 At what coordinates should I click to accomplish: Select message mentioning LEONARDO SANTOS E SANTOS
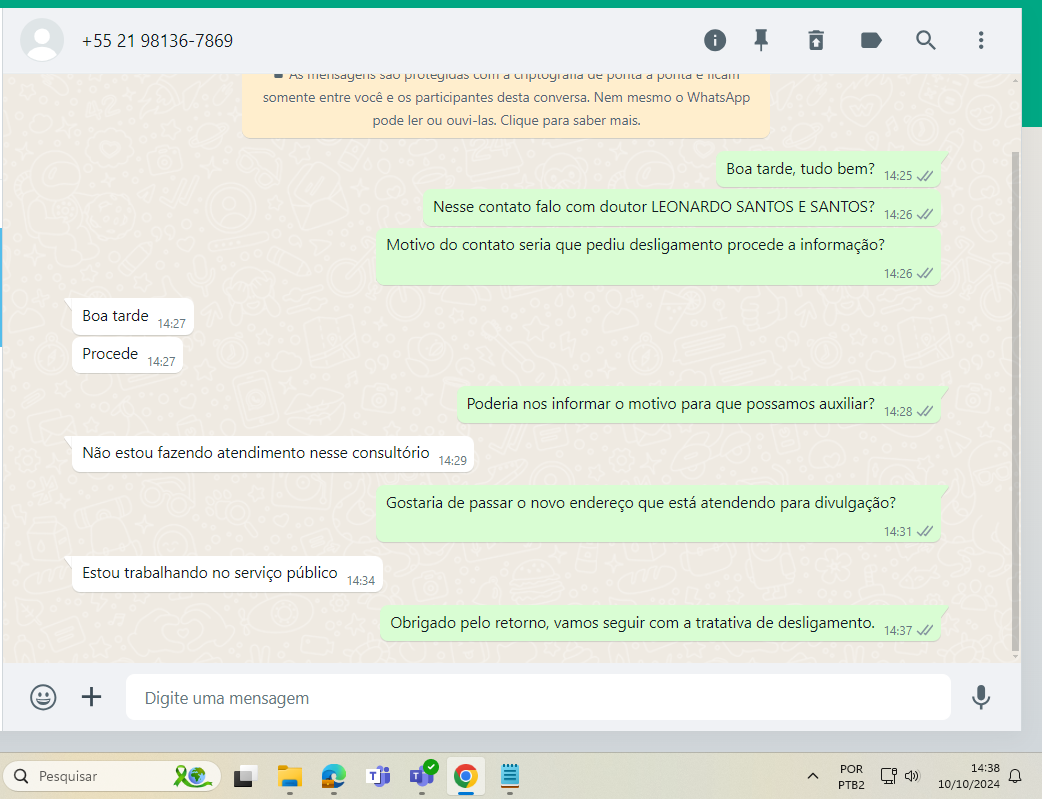(x=682, y=208)
